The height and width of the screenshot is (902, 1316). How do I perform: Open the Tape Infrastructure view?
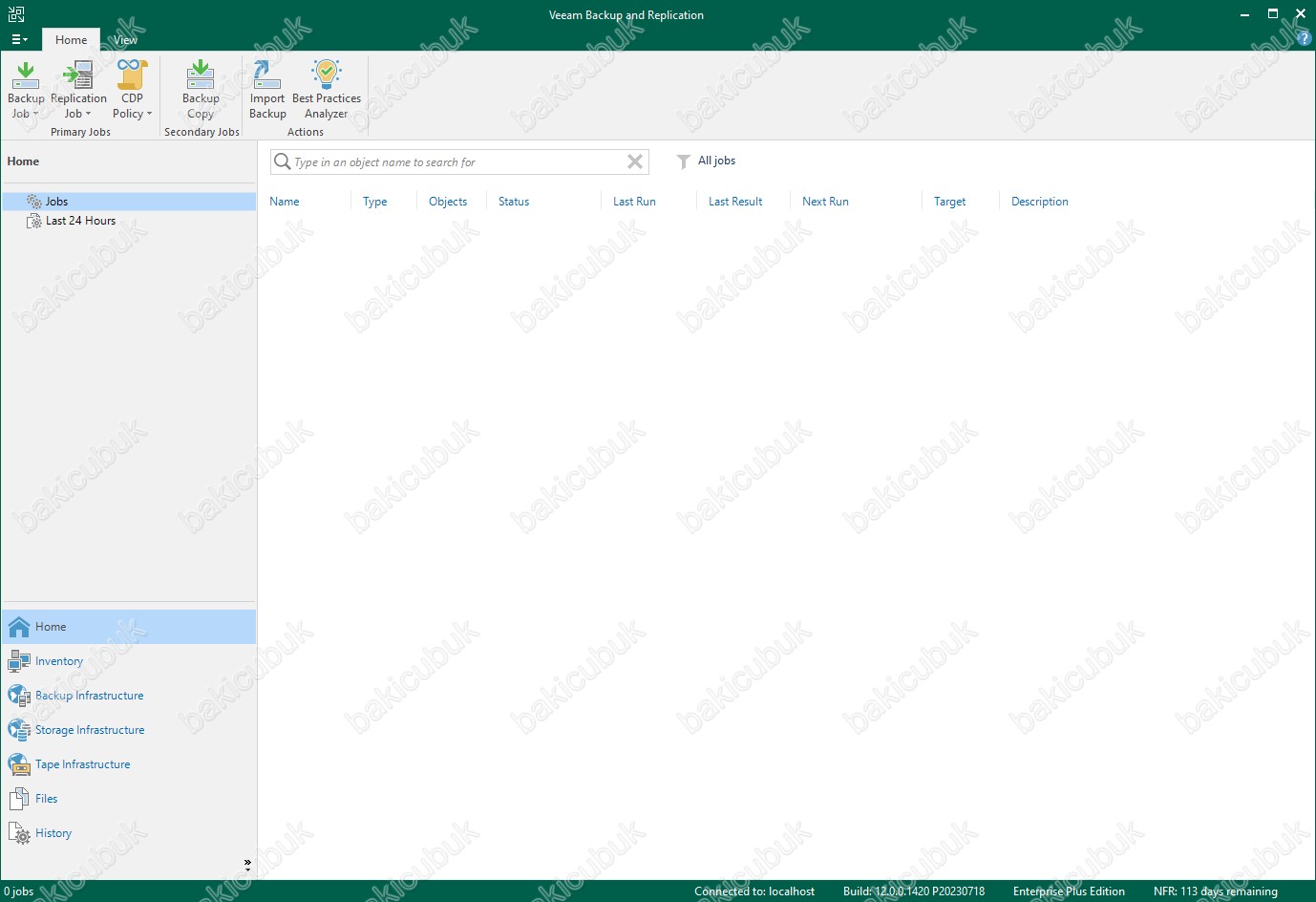pyautogui.click(x=129, y=764)
